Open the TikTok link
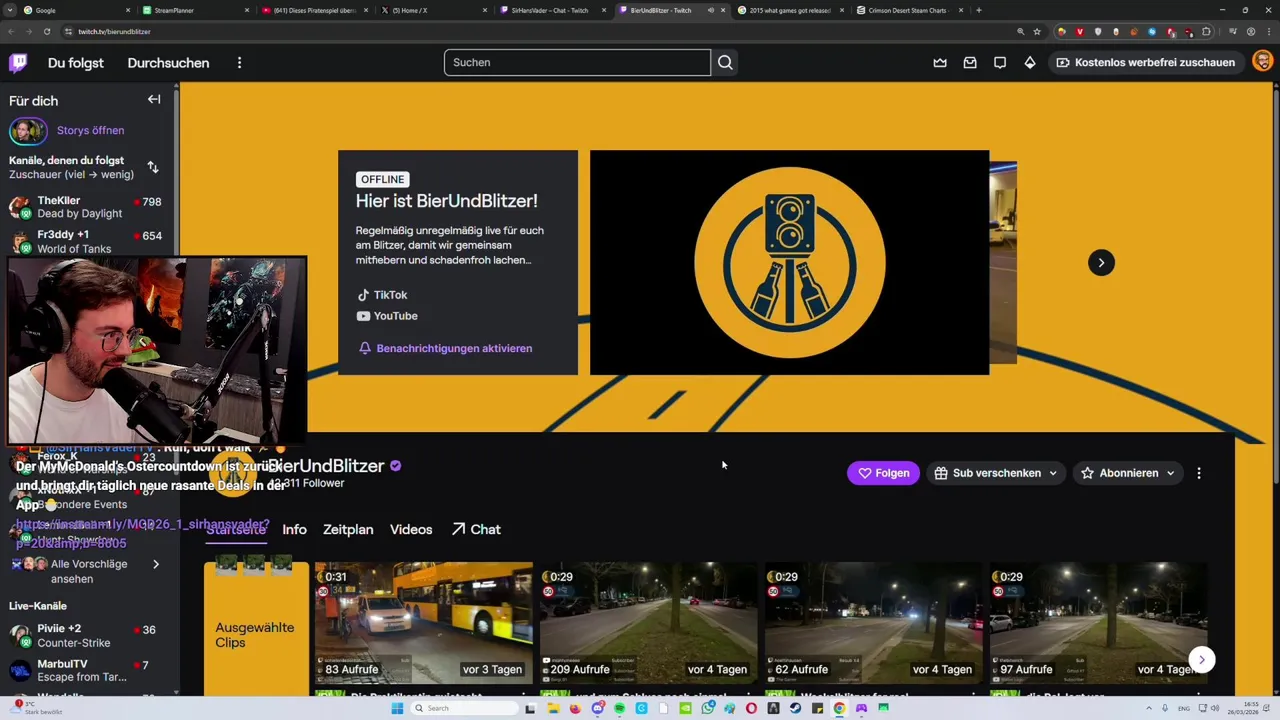The height and width of the screenshot is (720, 1280). pos(382,295)
